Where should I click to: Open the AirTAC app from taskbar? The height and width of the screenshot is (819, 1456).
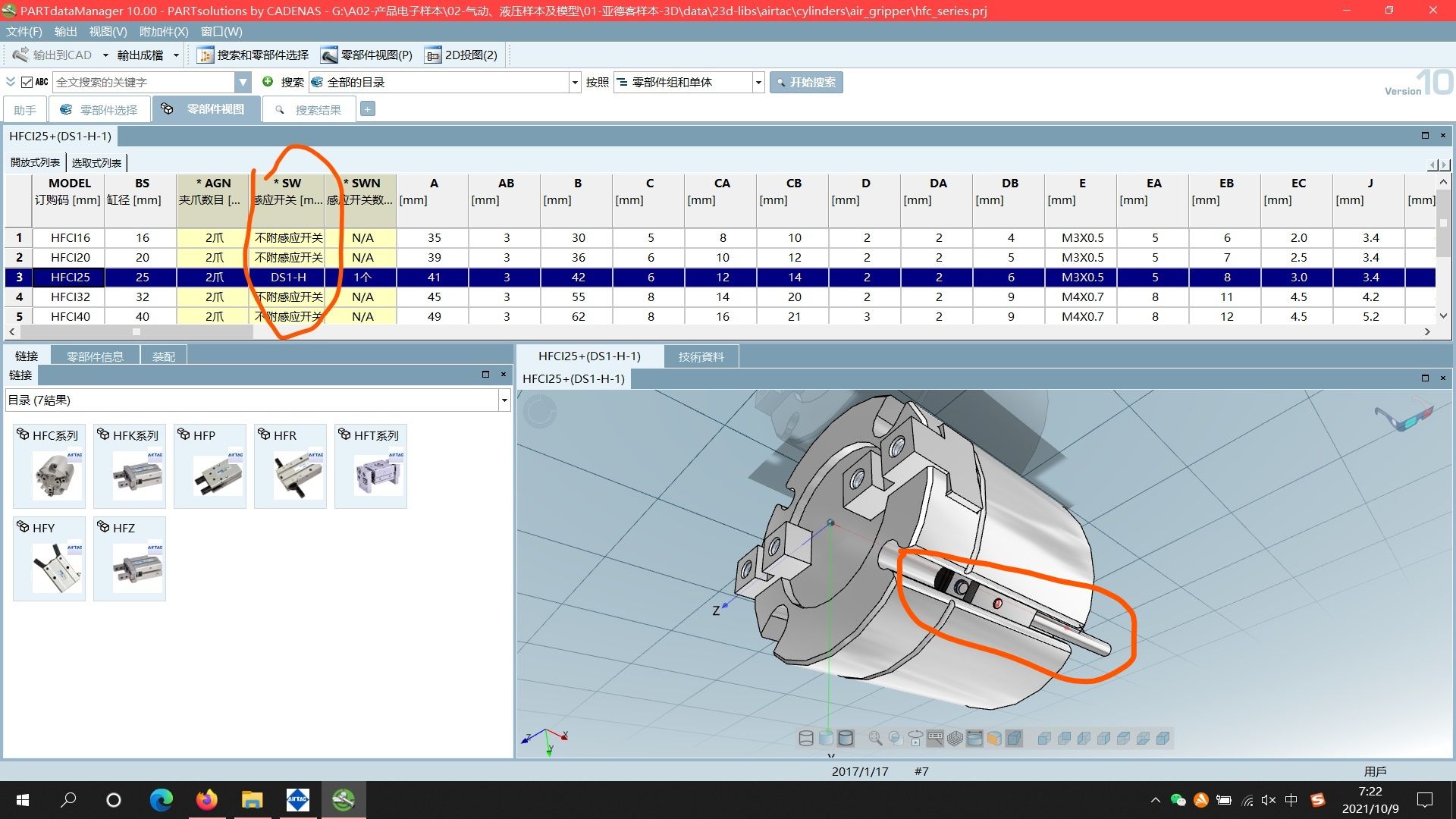[x=297, y=799]
